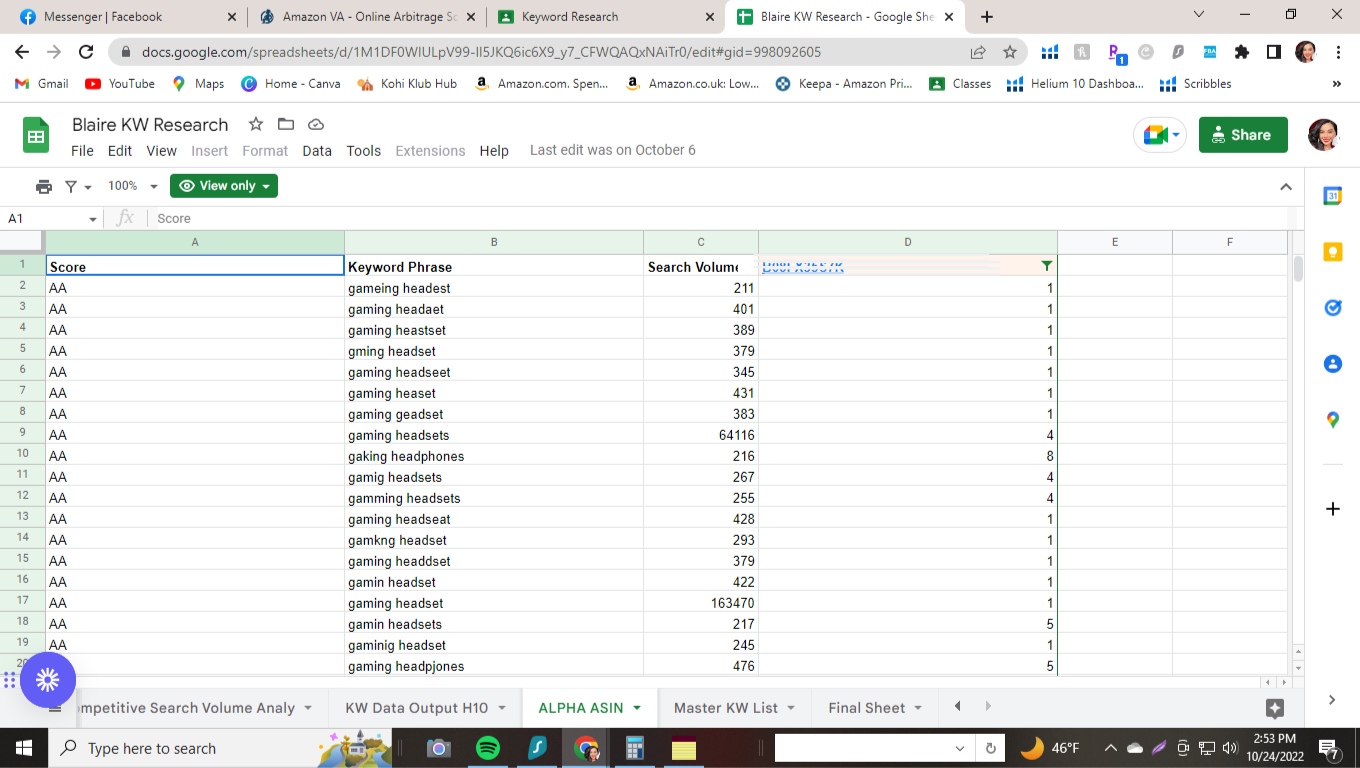Switch to the Master KW List sheet
The image size is (1360, 768).
click(x=726, y=708)
